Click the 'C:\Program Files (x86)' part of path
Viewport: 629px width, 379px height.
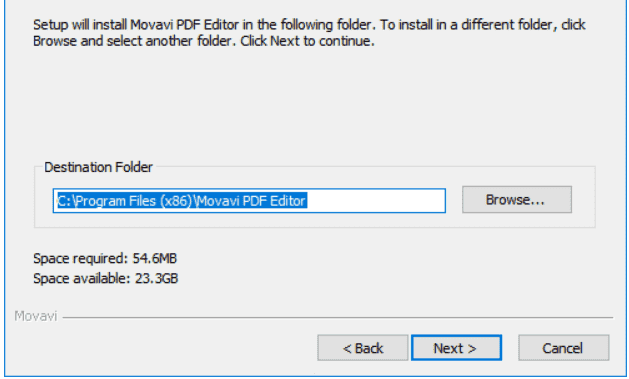click(125, 201)
